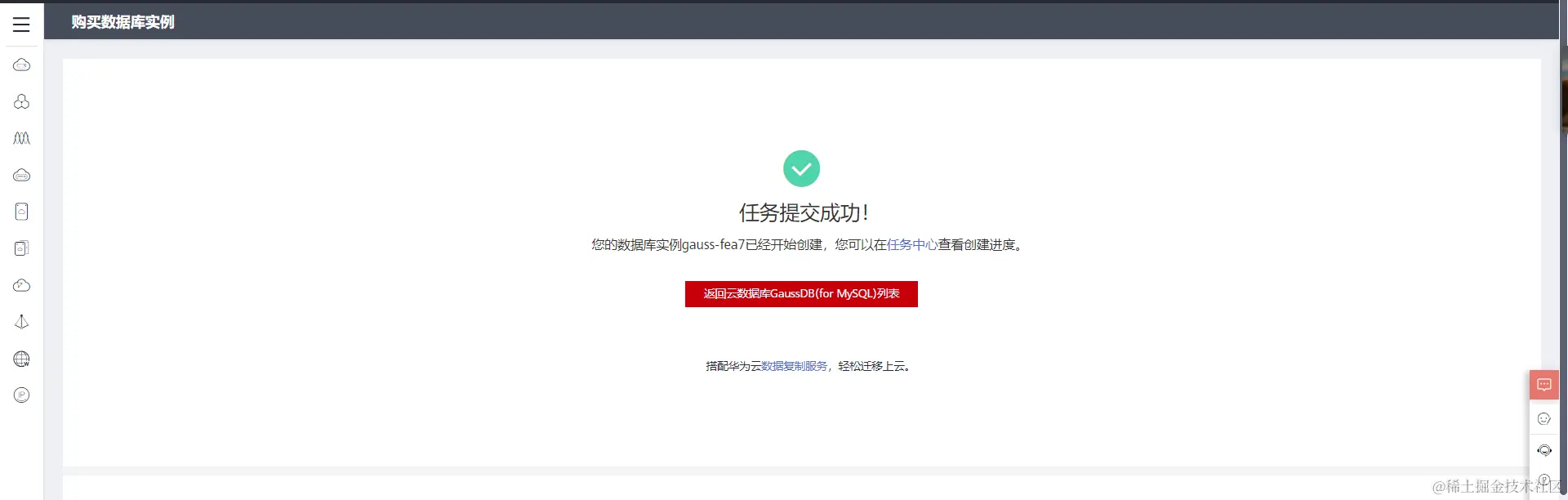Click the 购买数据库实例 page title
This screenshot has width=1568, height=500.
(x=122, y=22)
